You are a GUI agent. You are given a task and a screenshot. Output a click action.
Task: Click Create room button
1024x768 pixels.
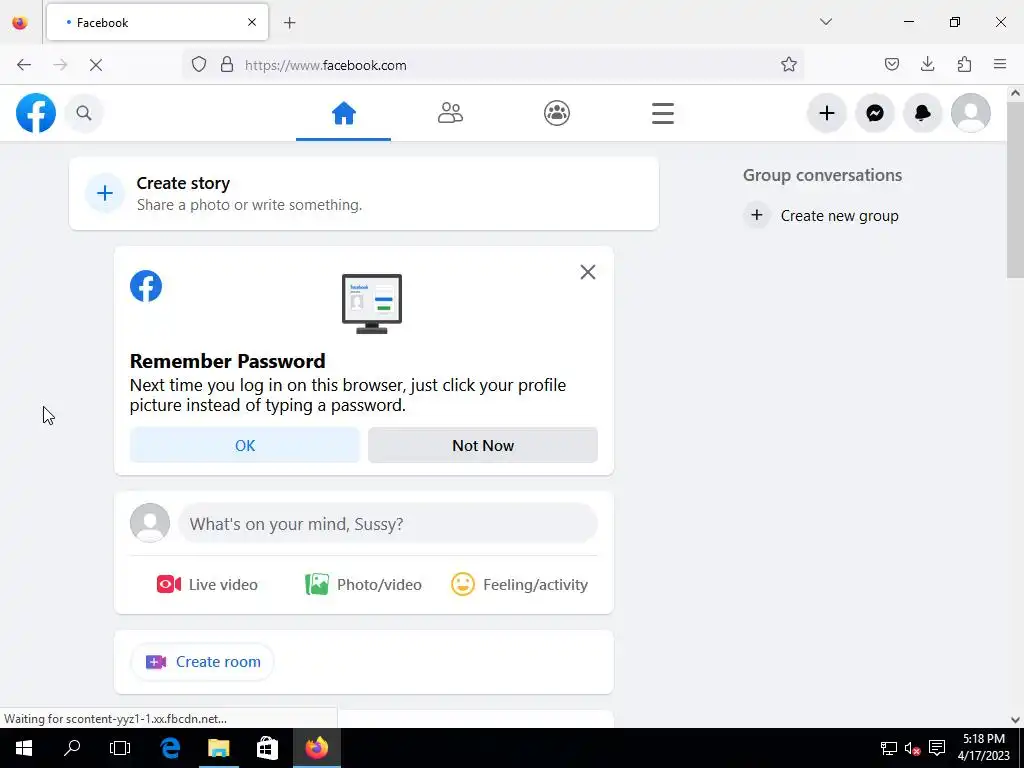tap(202, 662)
